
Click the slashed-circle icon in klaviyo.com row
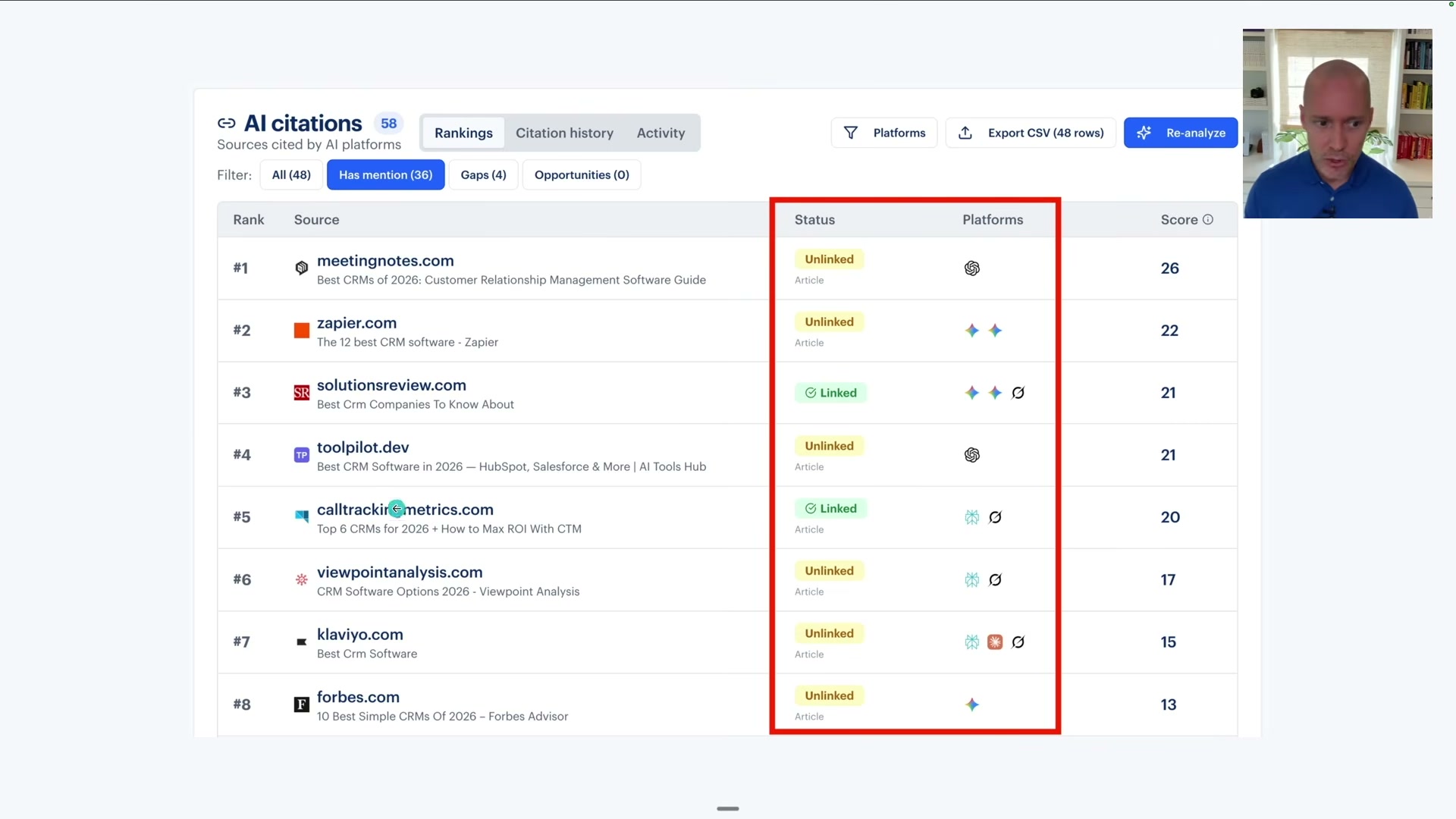[x=1018, y=642]
